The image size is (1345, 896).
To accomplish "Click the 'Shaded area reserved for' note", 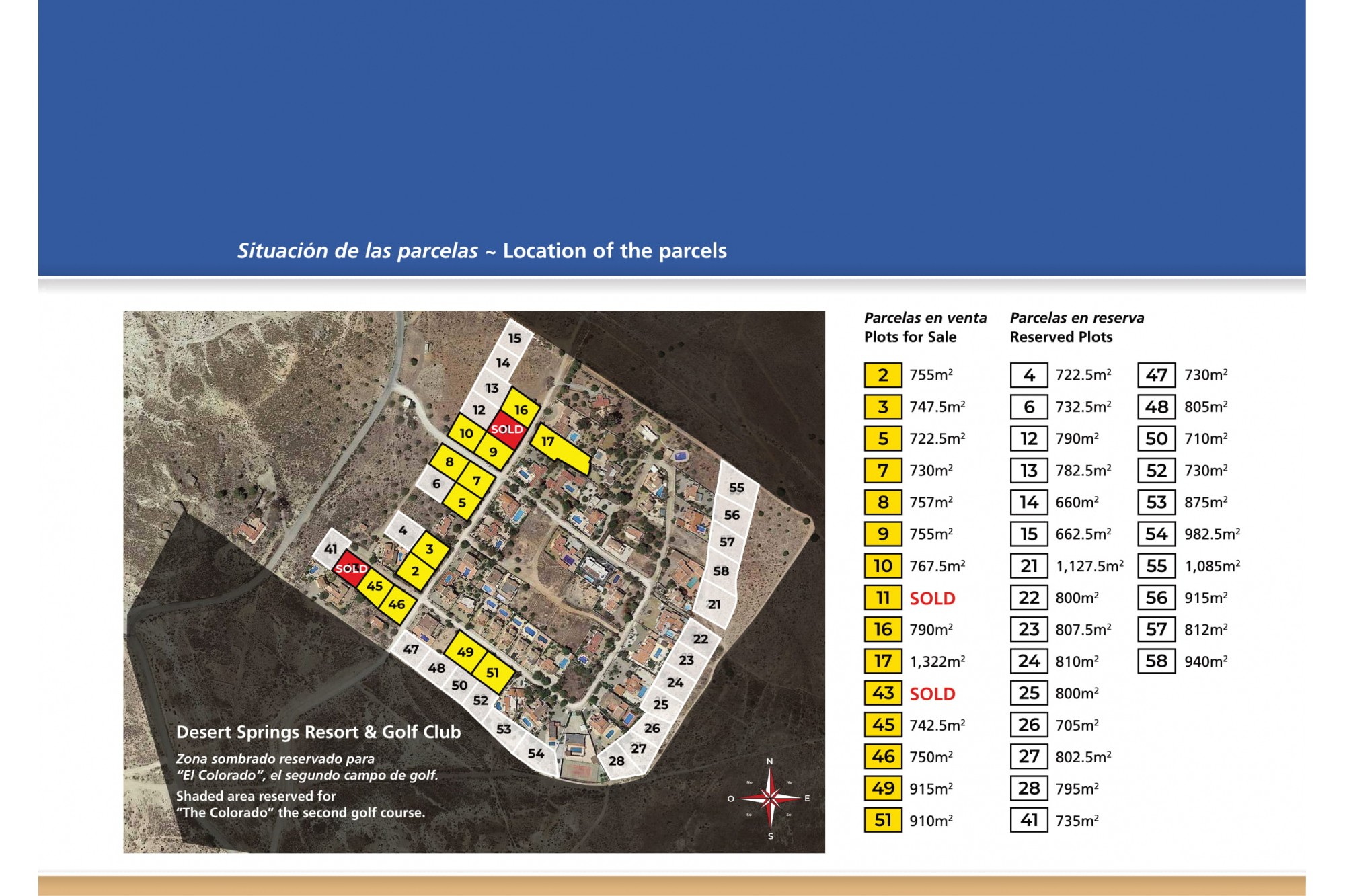I will 256,796.
